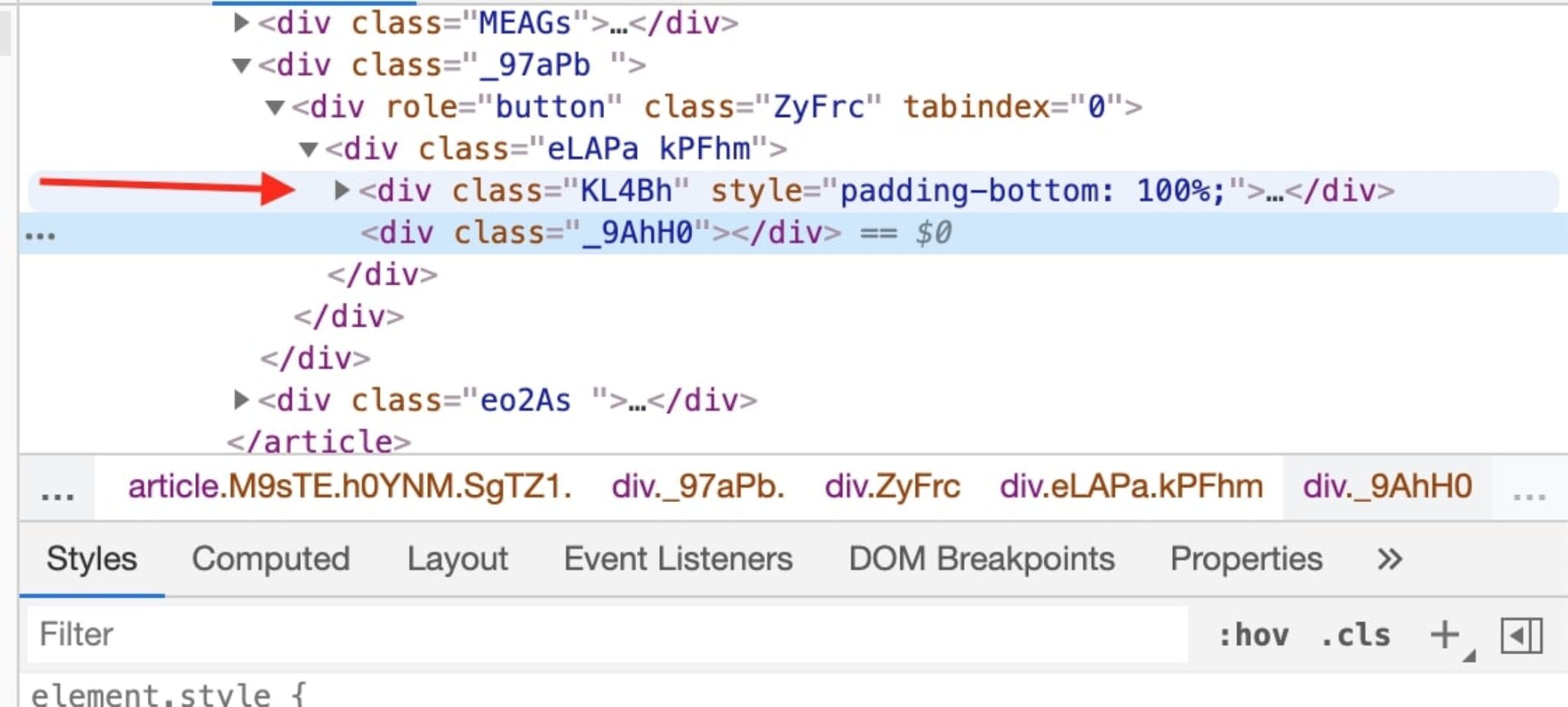This screenshot has height=707, width=1568.
Task: Click div._97aPb breadcrumb
Action: point(697,487)
